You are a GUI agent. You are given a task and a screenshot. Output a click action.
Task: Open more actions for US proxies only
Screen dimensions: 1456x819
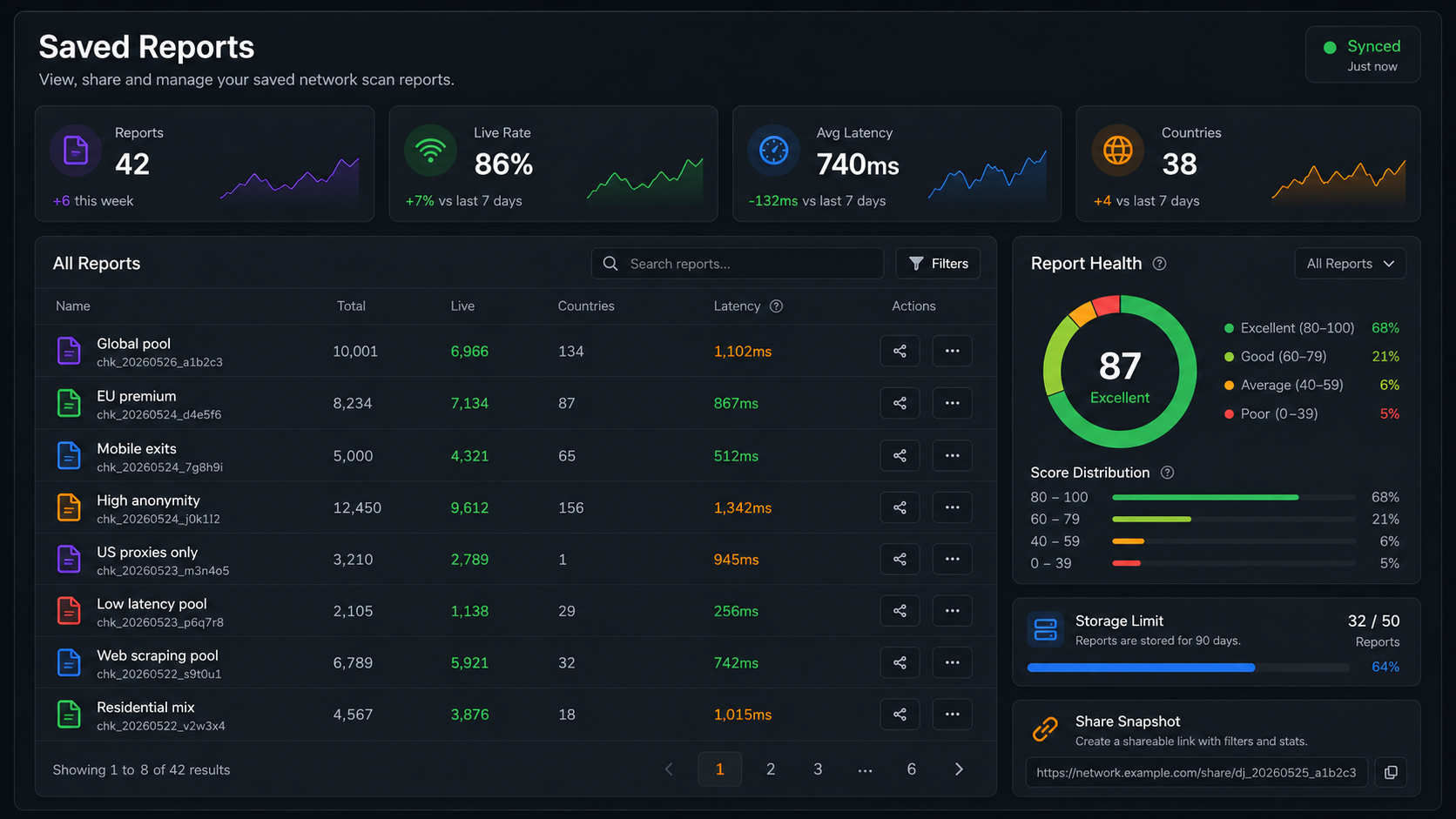[952, 559]
